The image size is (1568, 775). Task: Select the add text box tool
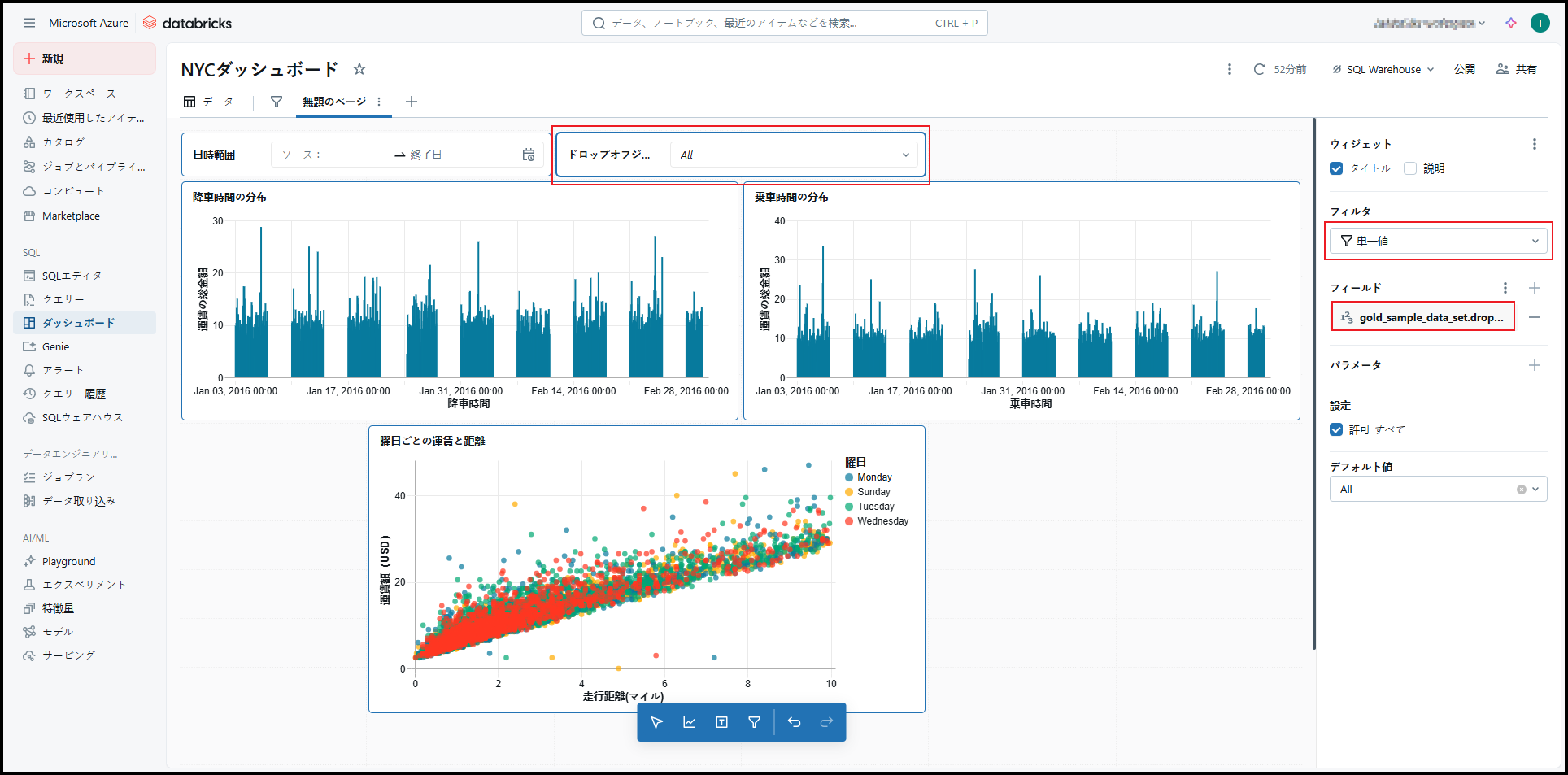click(721, 722)
